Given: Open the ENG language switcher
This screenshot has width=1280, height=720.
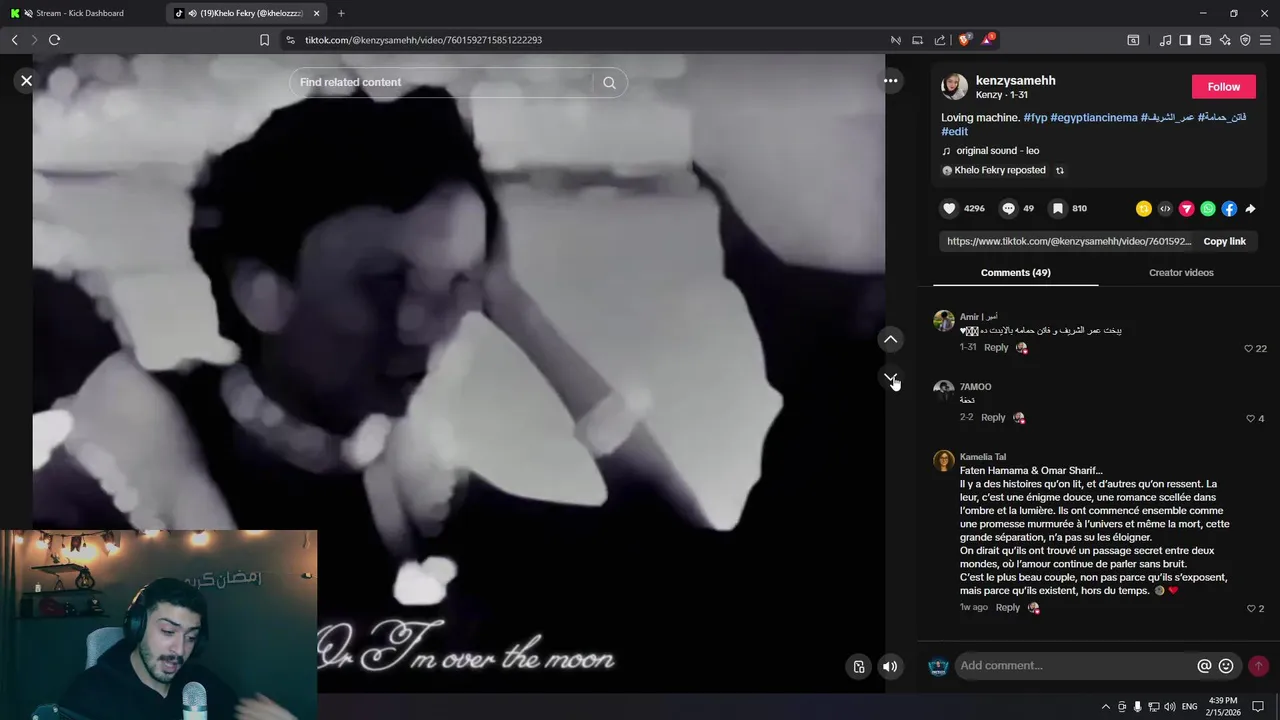Looking at the screenshot, I should tap(1190, 706).
